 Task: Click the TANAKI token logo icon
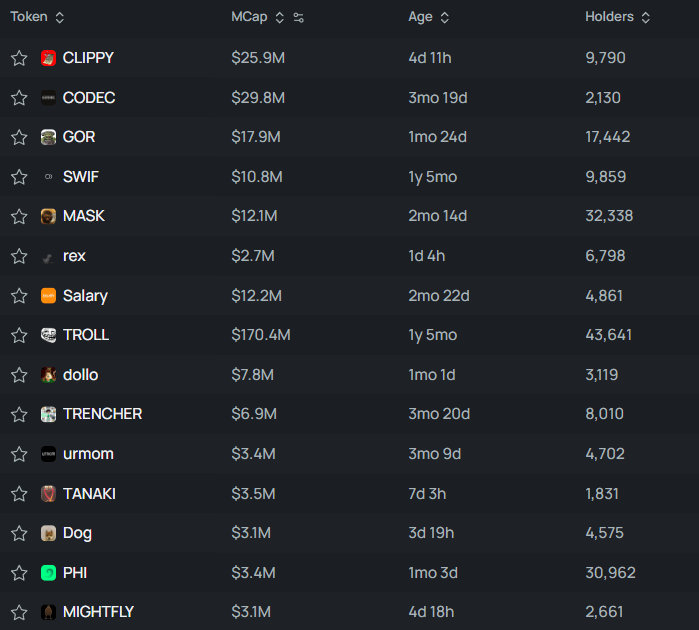tap(48, 494)
